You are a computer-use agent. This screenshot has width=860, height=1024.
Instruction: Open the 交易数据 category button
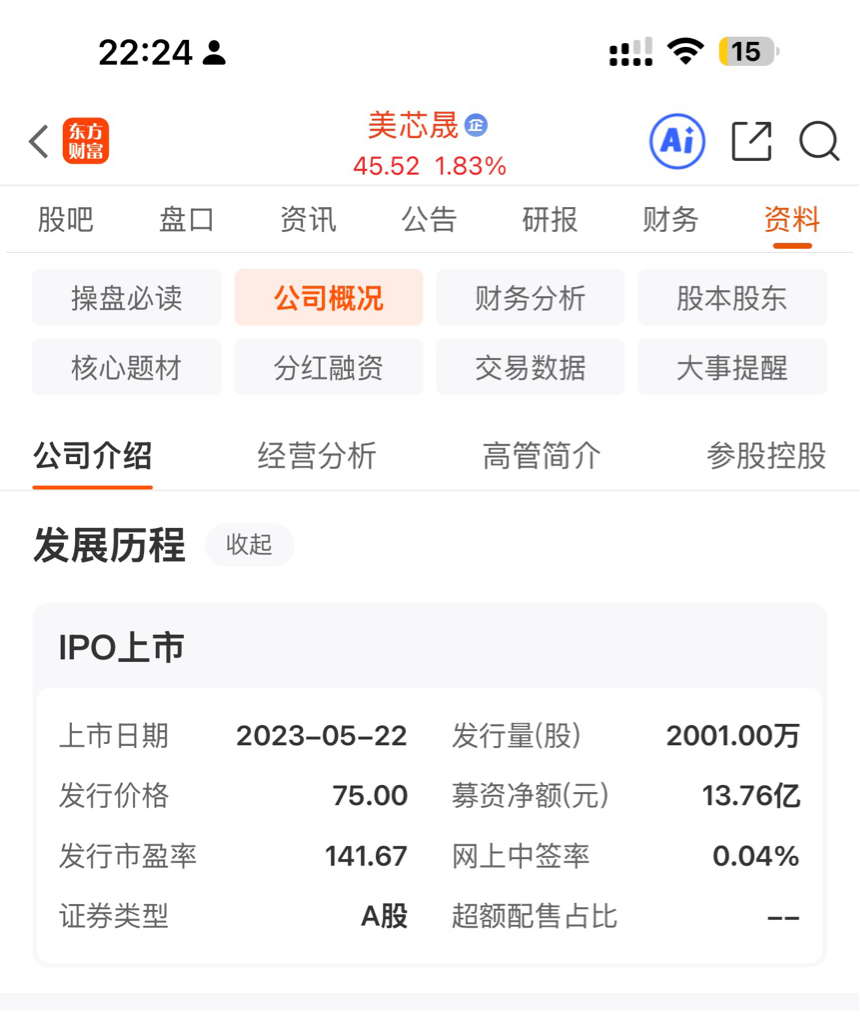coord(530,367)
